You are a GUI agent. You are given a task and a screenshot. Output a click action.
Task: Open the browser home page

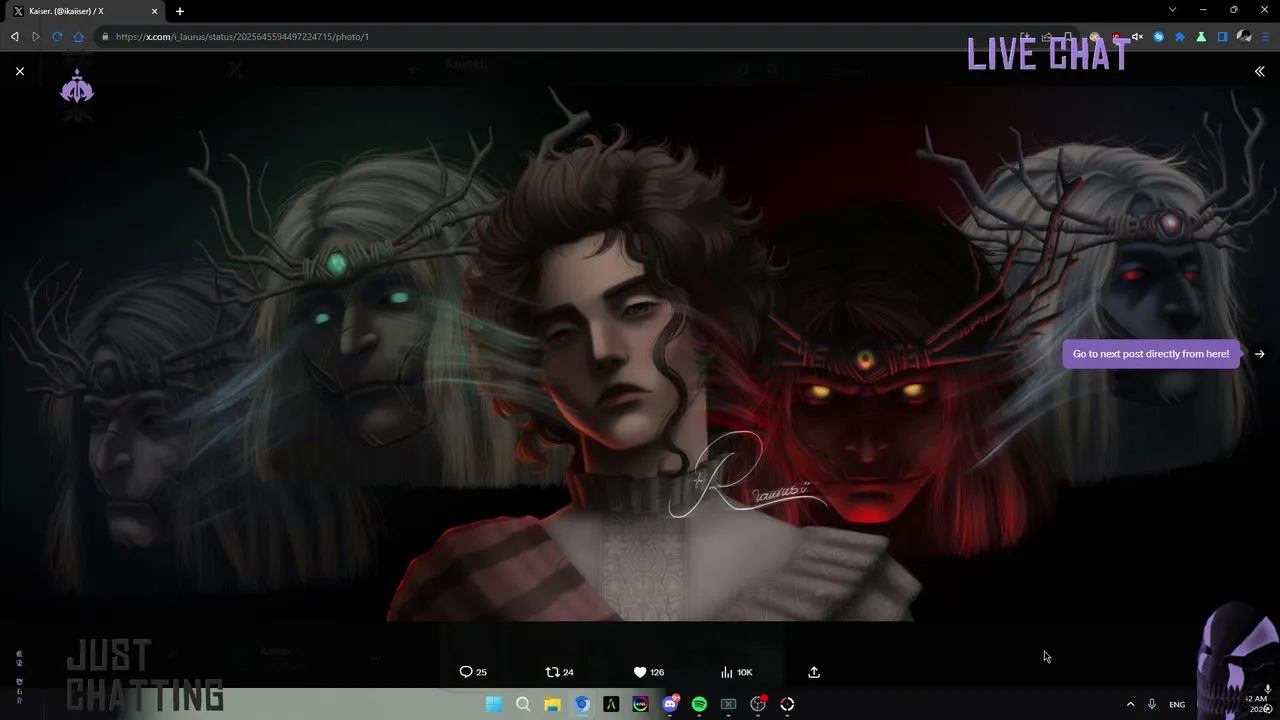[78, 37]
